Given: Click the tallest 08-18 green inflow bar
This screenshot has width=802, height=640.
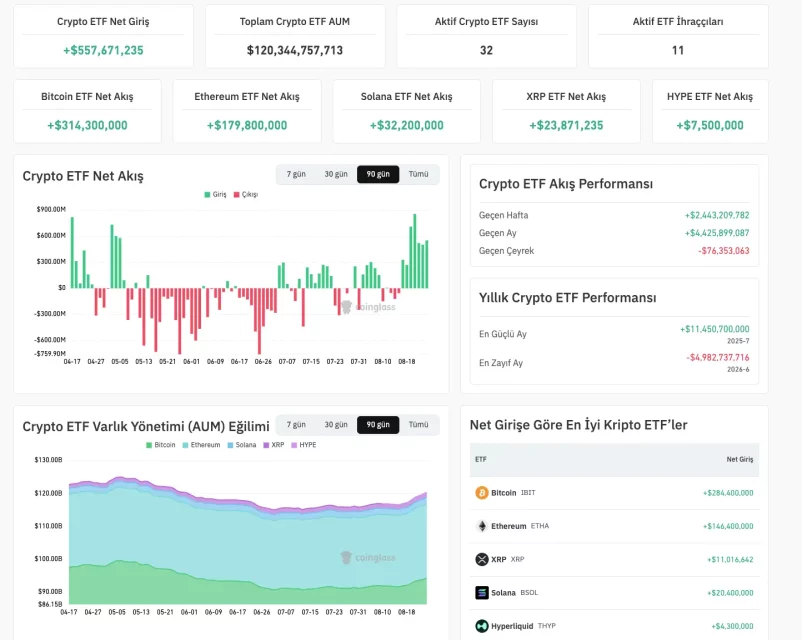Looking at the screenshot, I should click(x=415, y=251).
